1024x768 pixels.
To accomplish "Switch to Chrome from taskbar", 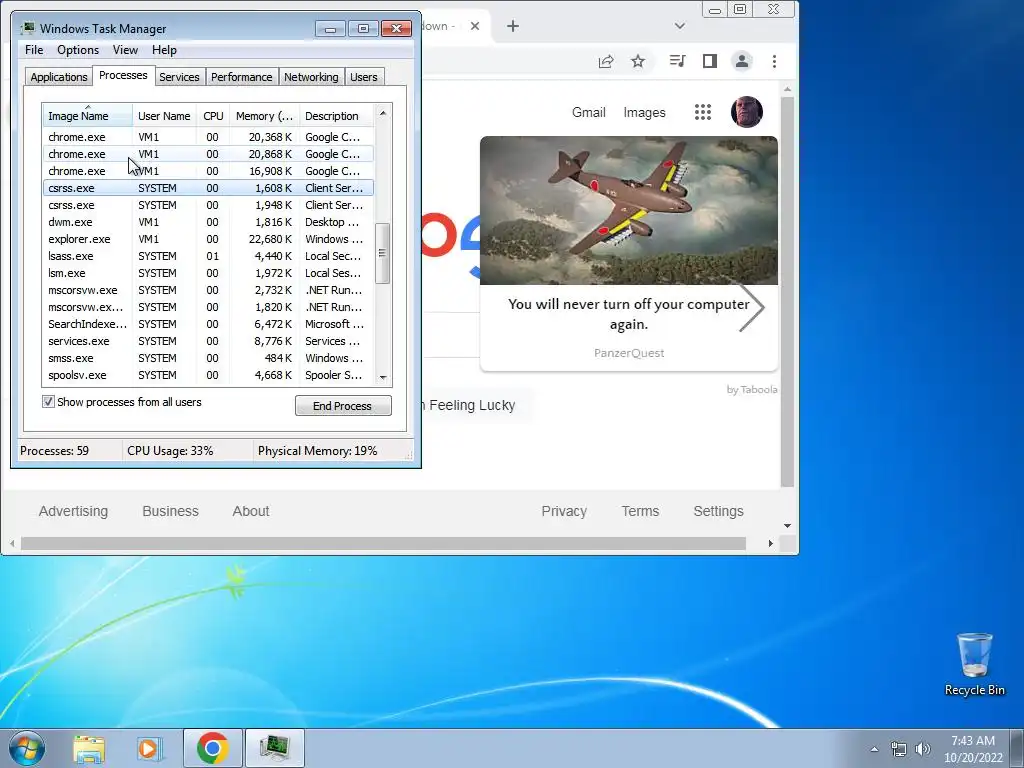I will tap(212, 748).
